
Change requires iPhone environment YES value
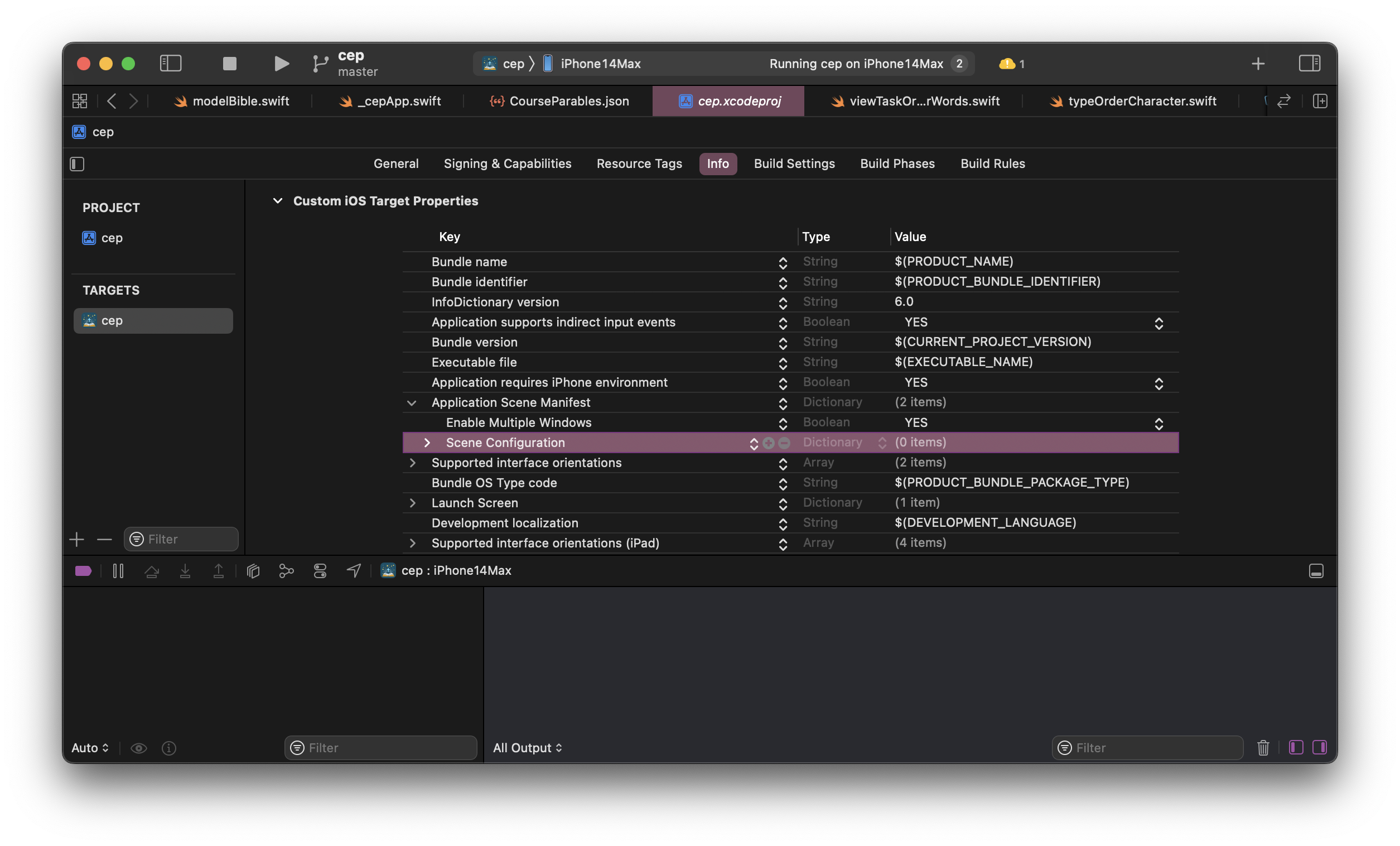pos(1158,383)
